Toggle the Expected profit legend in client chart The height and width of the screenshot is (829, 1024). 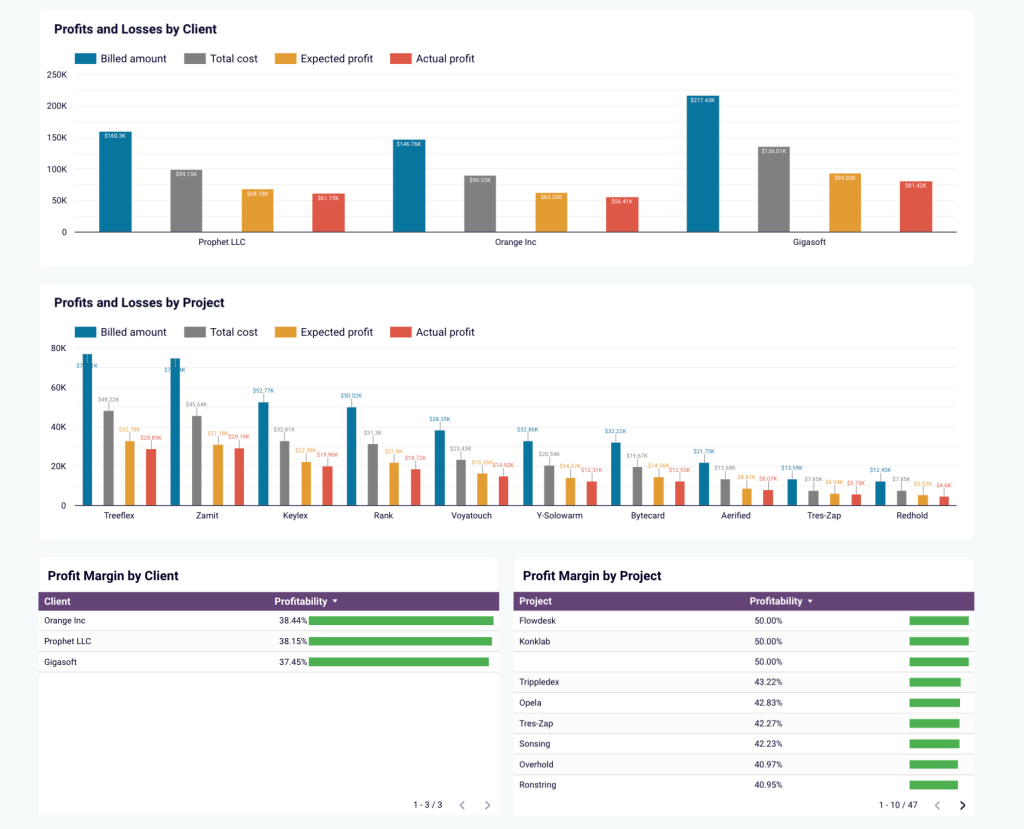coord(323,58)
